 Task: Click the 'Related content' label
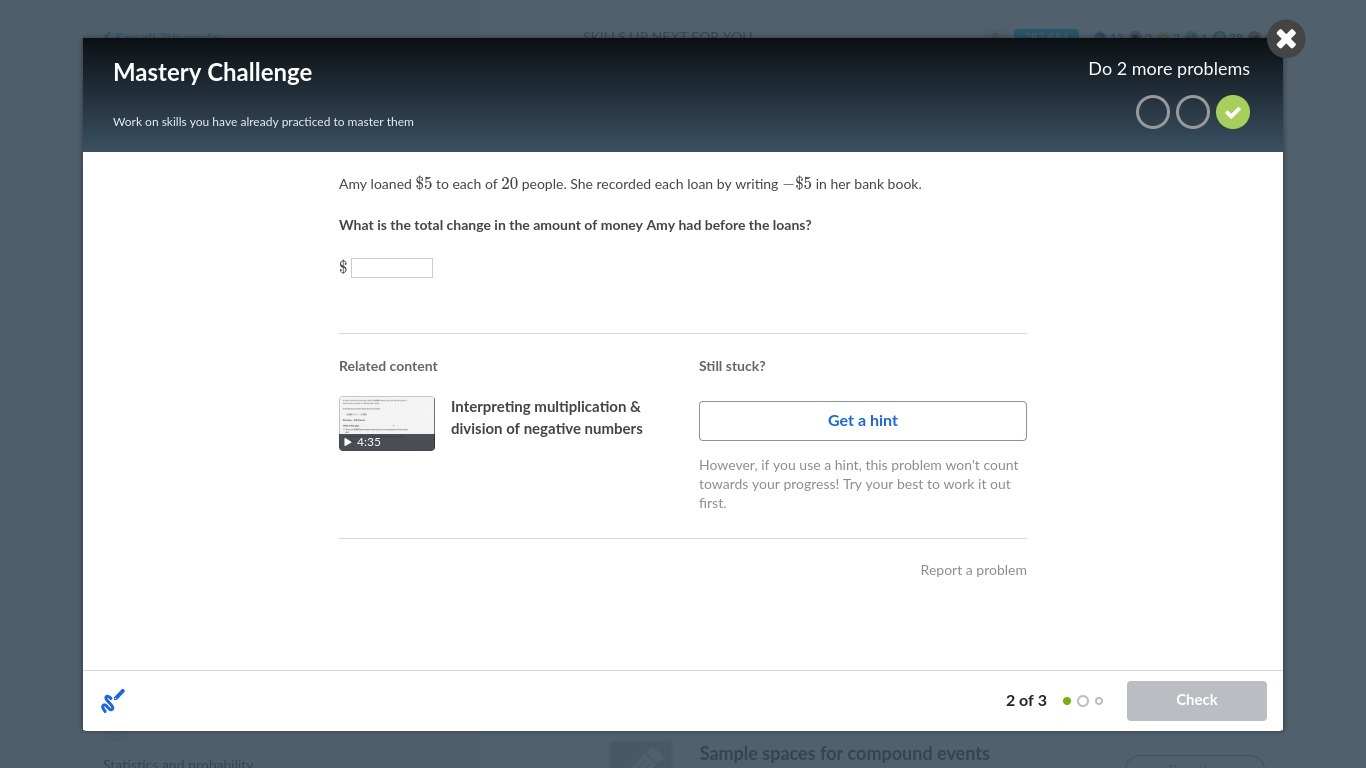pos(388,367)
